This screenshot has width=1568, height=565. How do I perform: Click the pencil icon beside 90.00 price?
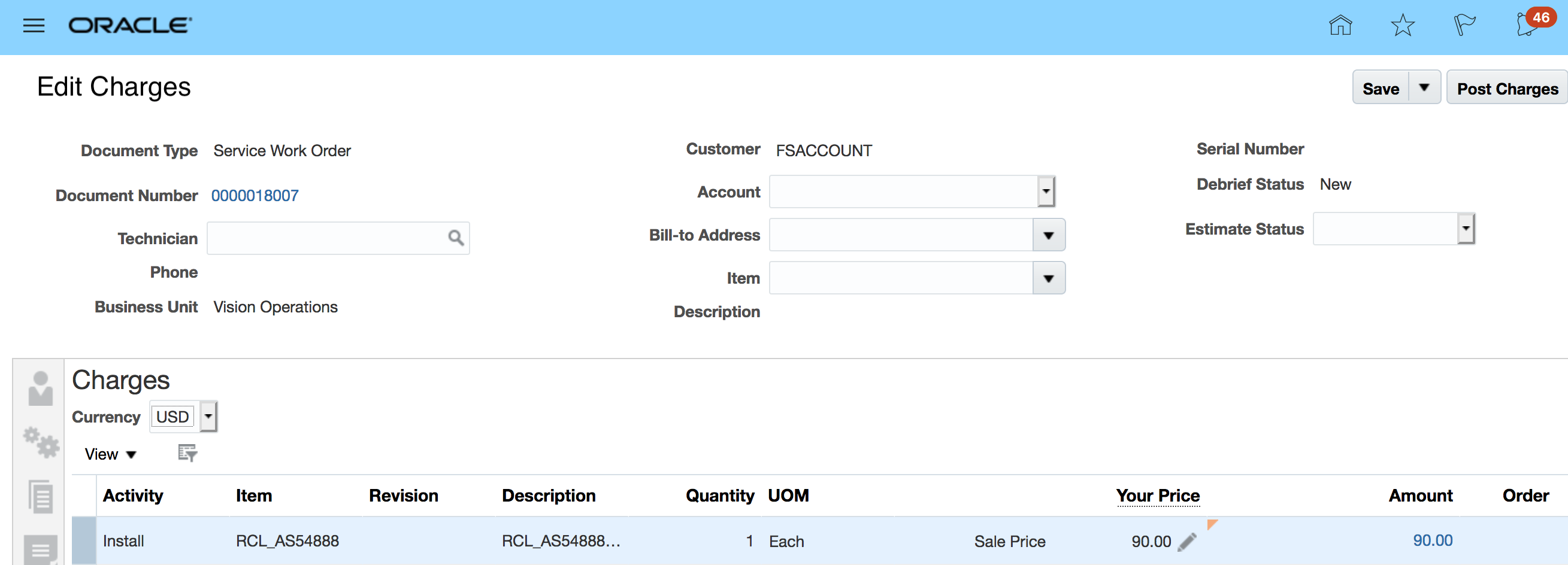pos(1187,541)
